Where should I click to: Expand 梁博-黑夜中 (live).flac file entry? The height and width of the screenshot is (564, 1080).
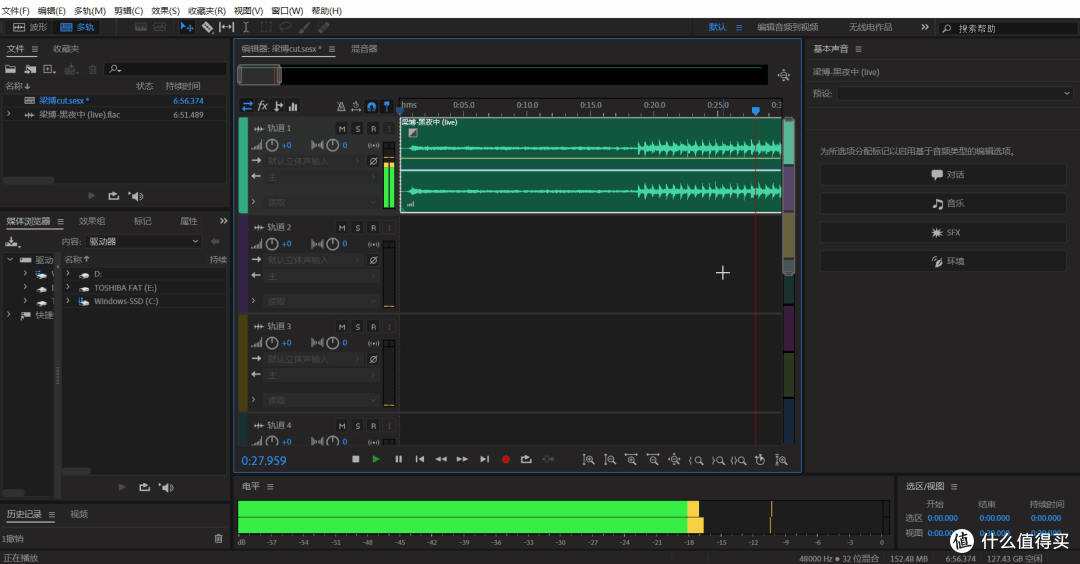pos(8,114)
